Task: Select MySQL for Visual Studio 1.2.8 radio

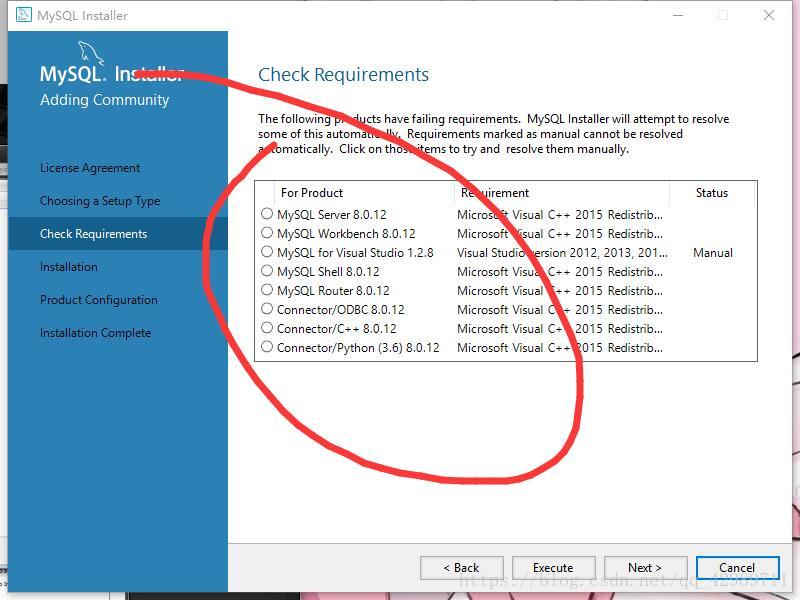Action: pos(267,252)
